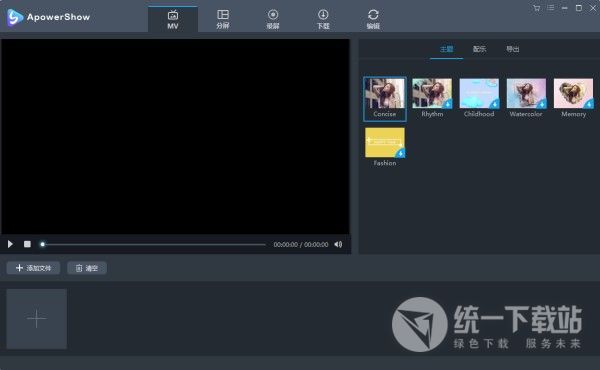This screenshot has height=370, width=600.
Task: Play the video preview
Action: 10,244
